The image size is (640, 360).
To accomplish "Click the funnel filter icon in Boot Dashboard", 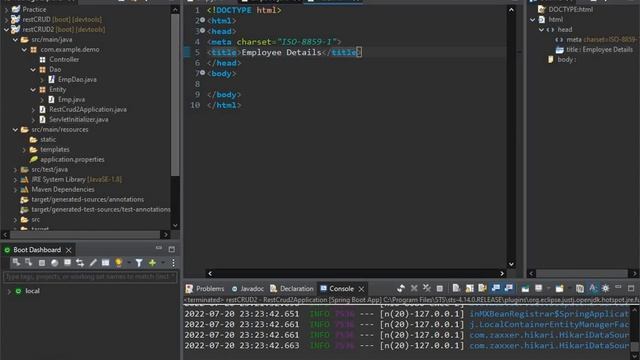I will [139, 263].
